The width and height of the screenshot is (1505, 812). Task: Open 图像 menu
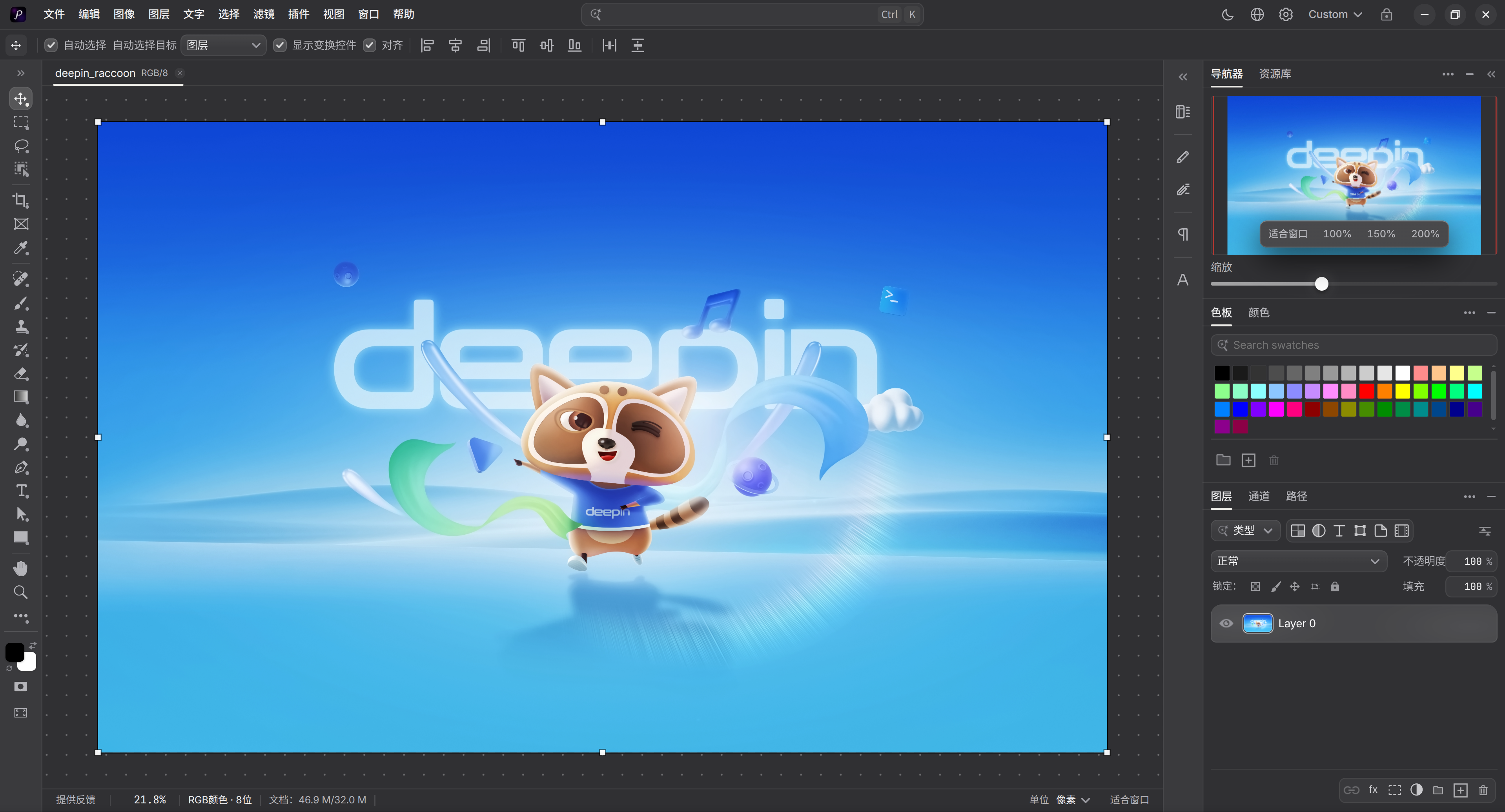pos(124,14)
